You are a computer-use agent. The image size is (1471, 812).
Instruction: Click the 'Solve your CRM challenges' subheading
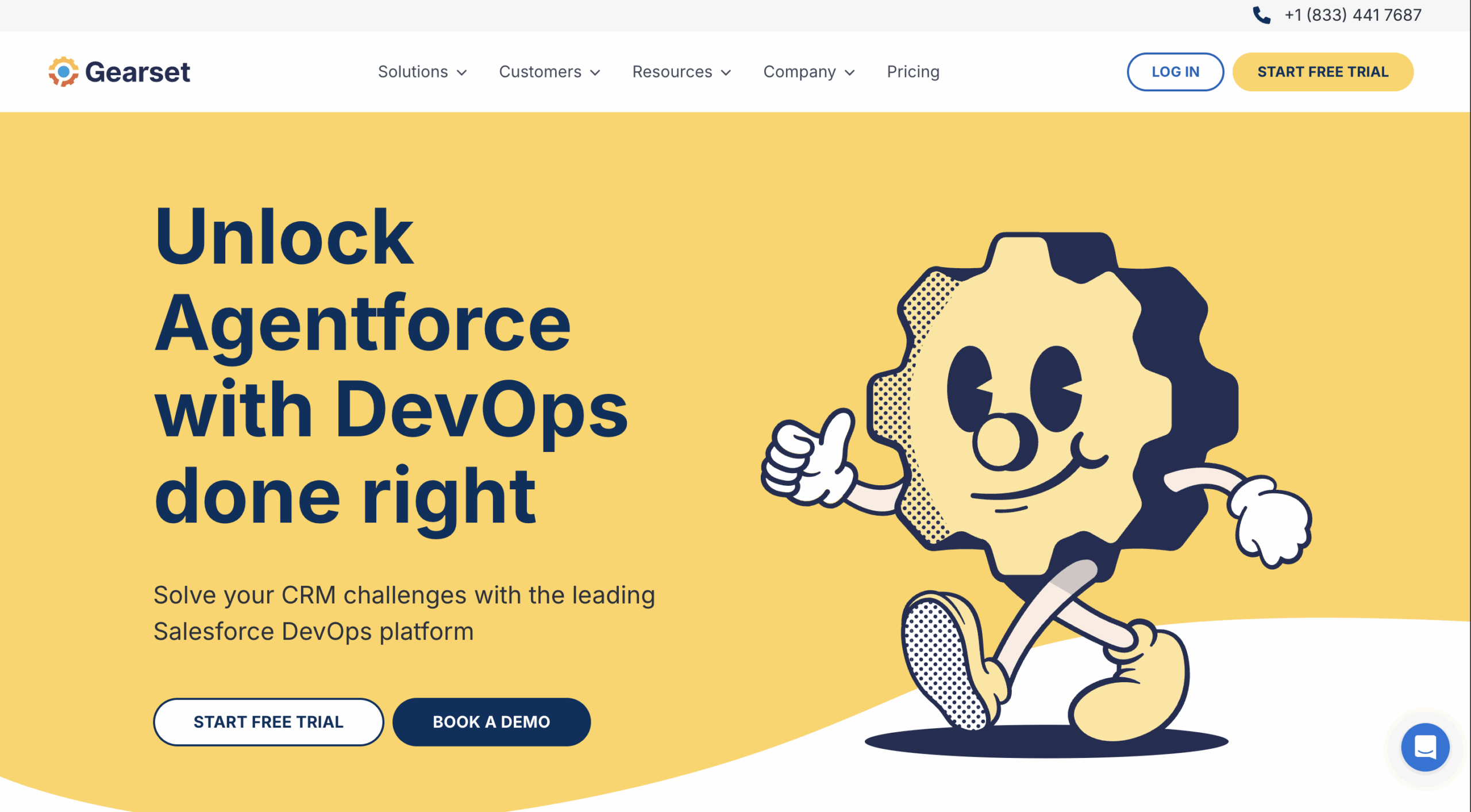point(404,613)
